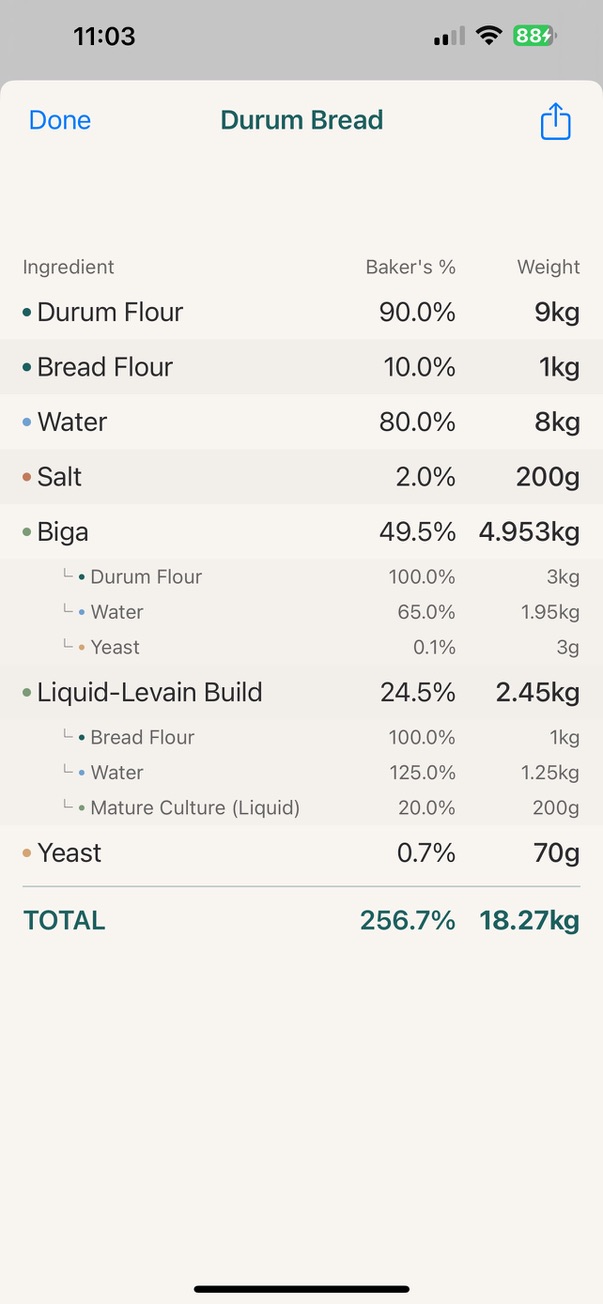Tap the TOTAL 18.27kg weight value

(529, 921)
